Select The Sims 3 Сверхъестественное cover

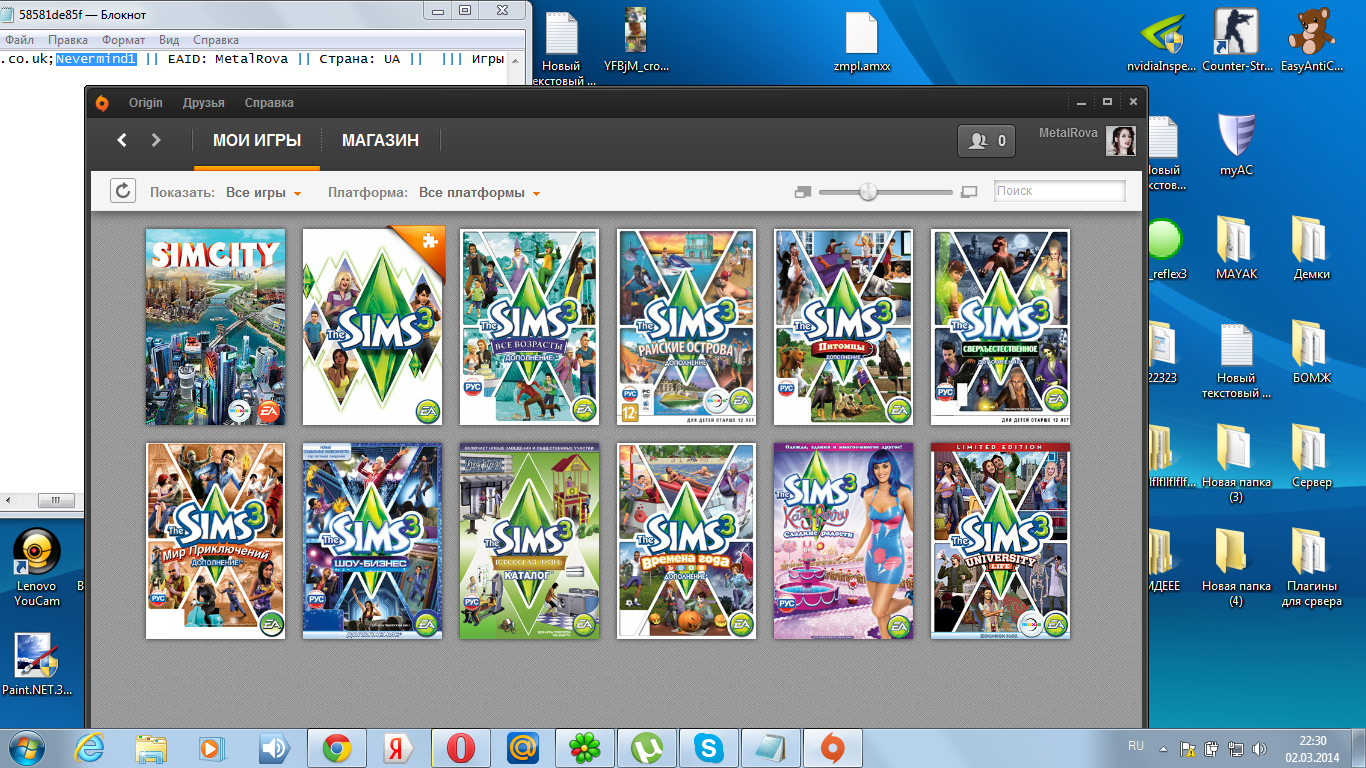1000,327
